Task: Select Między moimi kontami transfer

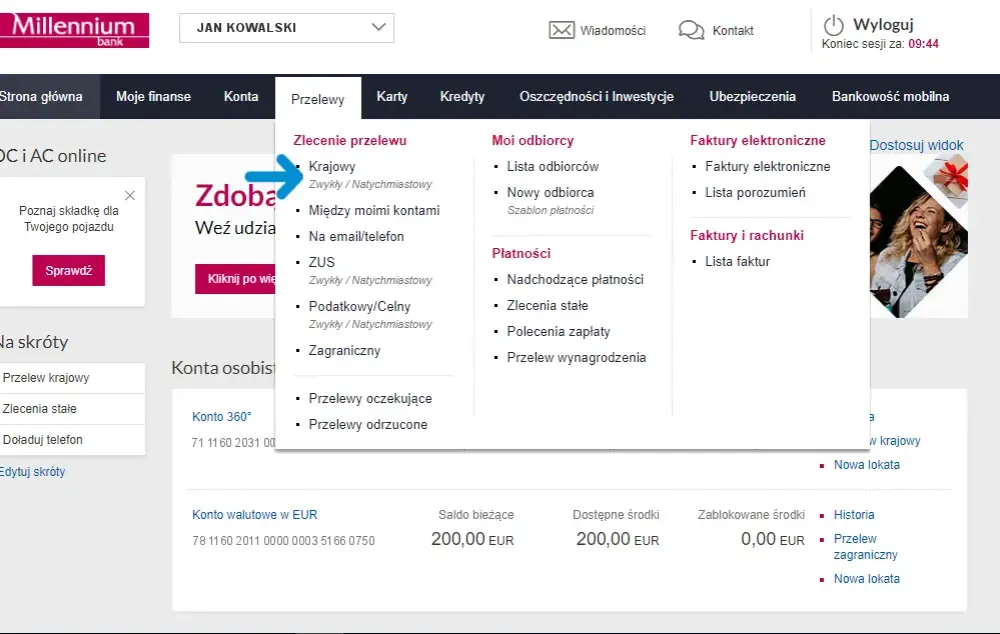Action: [x=374, y=210]
